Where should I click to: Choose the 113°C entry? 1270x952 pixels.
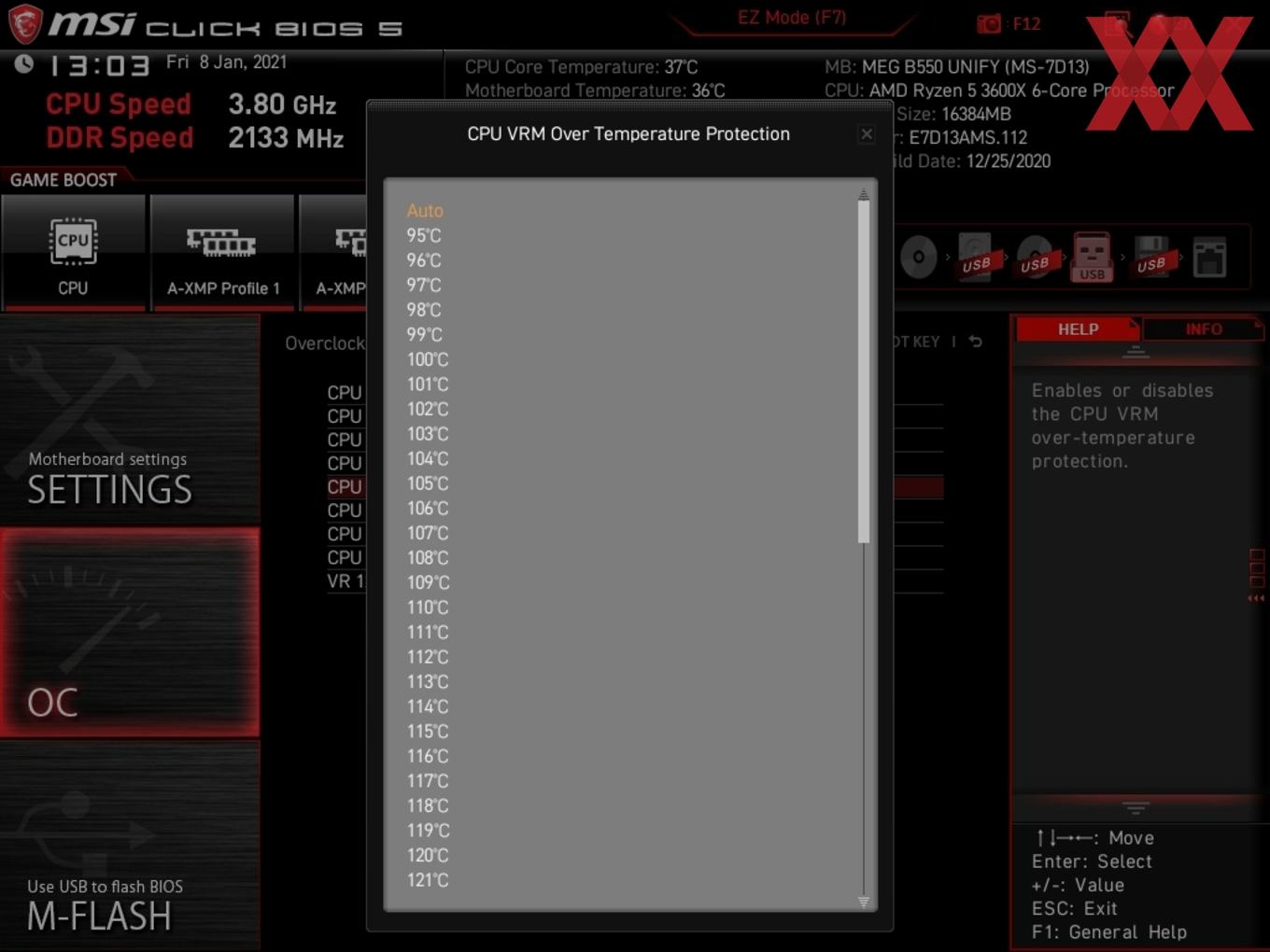[x=428, y=681]
